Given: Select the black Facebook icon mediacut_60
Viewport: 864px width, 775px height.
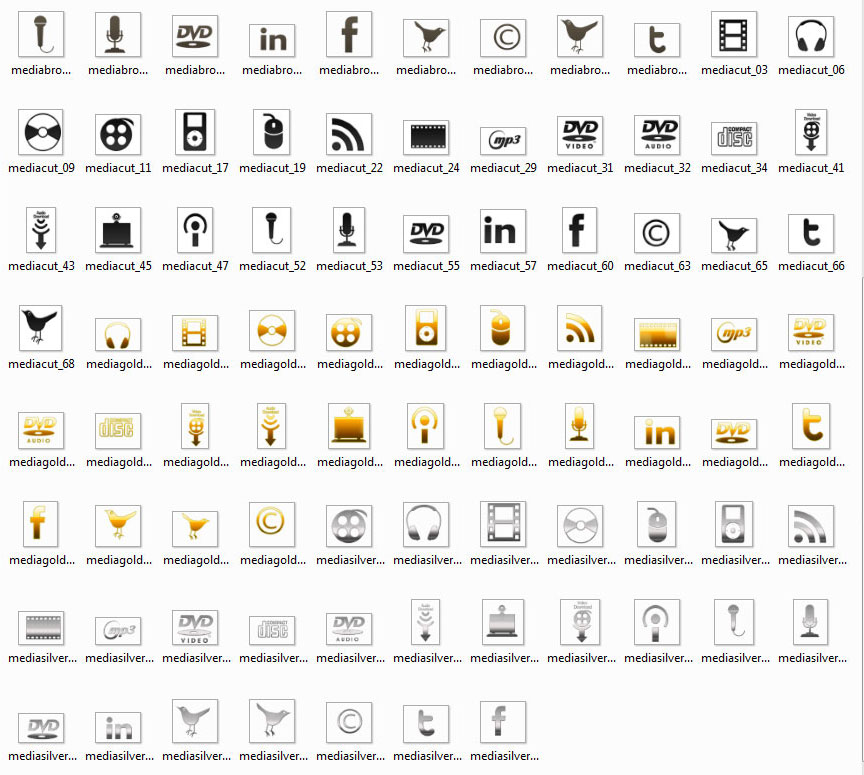Looking at the screenshot, I should pos(580,230).
